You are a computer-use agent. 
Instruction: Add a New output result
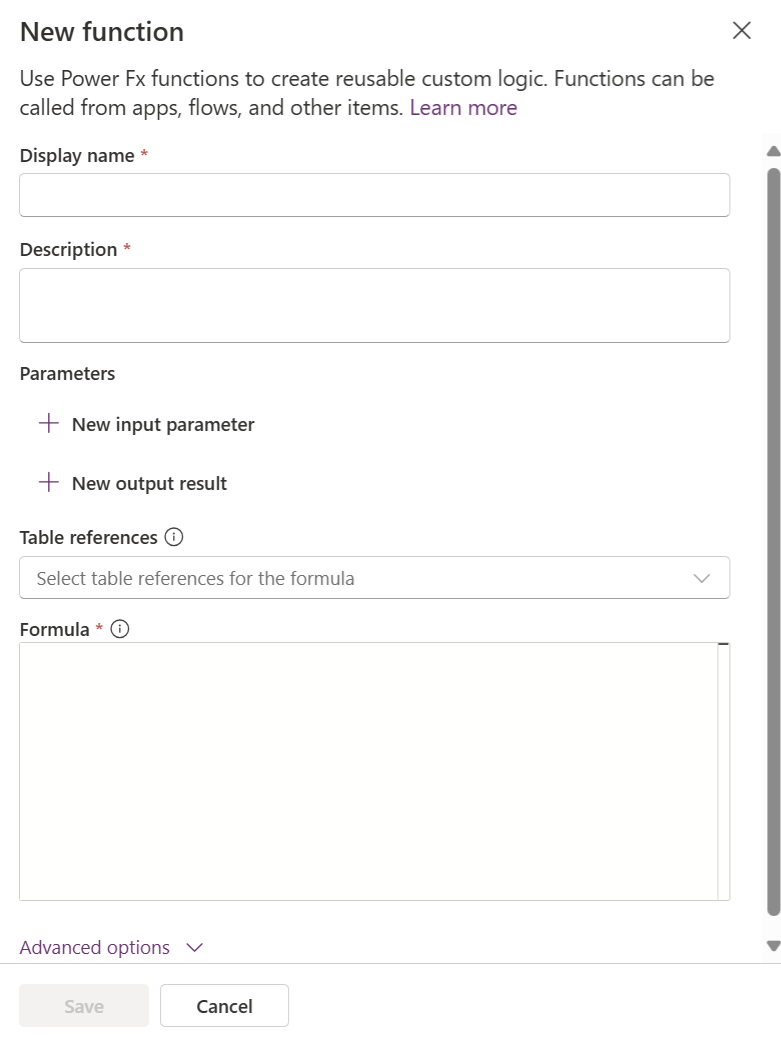pyautogui.click(x=149, y=483)
